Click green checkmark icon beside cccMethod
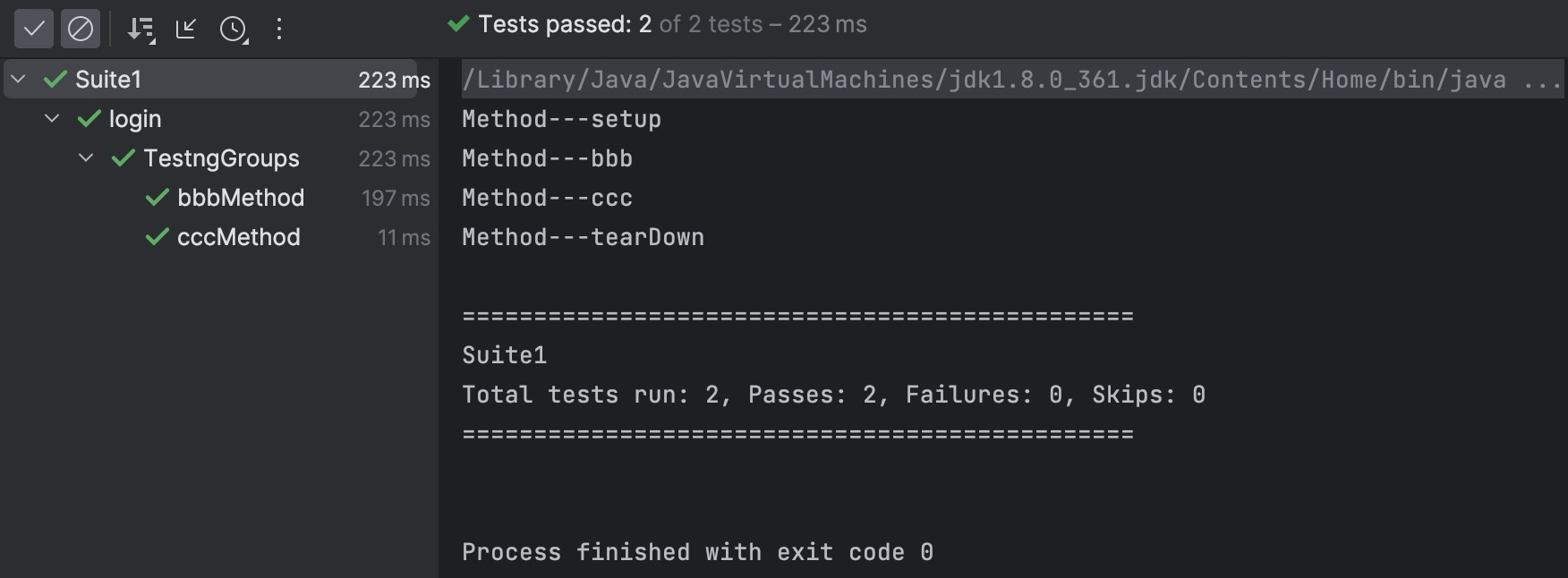Viewport: 1568px width, 578px height. pyautogui.click(x=158, y=237)
